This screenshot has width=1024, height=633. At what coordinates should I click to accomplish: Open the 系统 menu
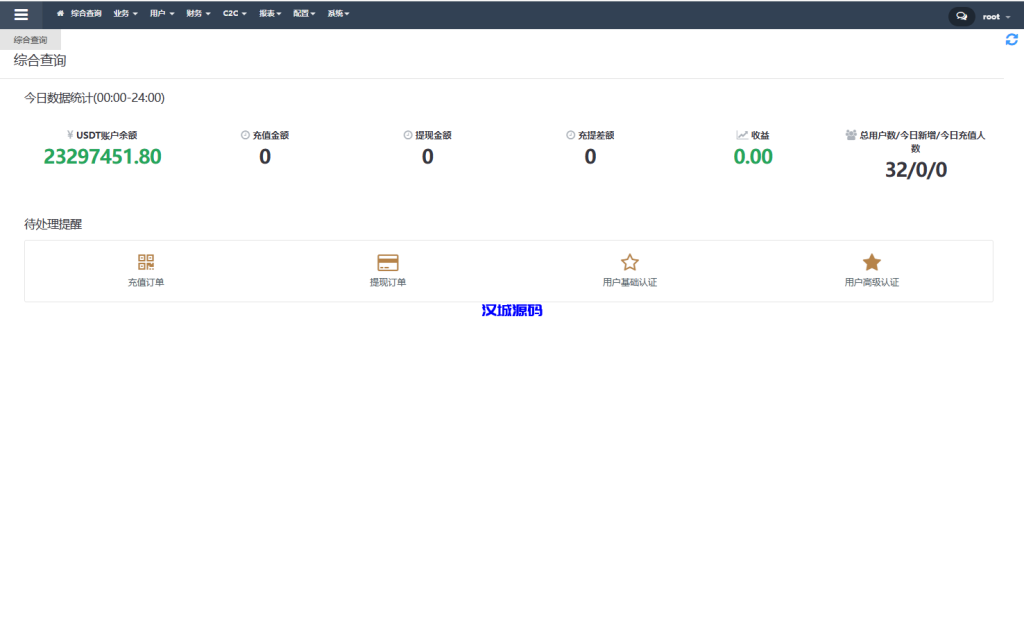[338, 15]
